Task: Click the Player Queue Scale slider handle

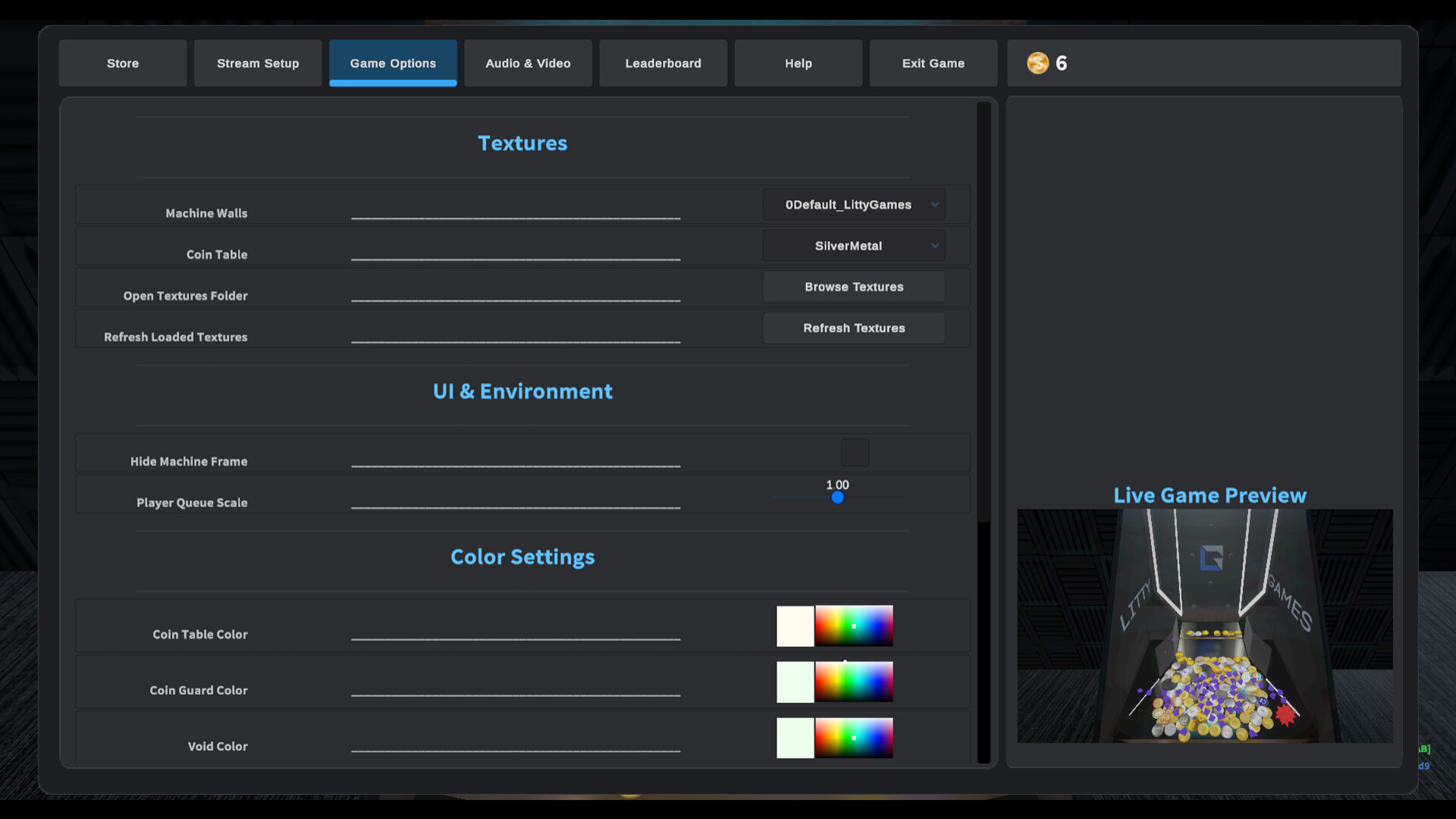Action: point(837,497)
